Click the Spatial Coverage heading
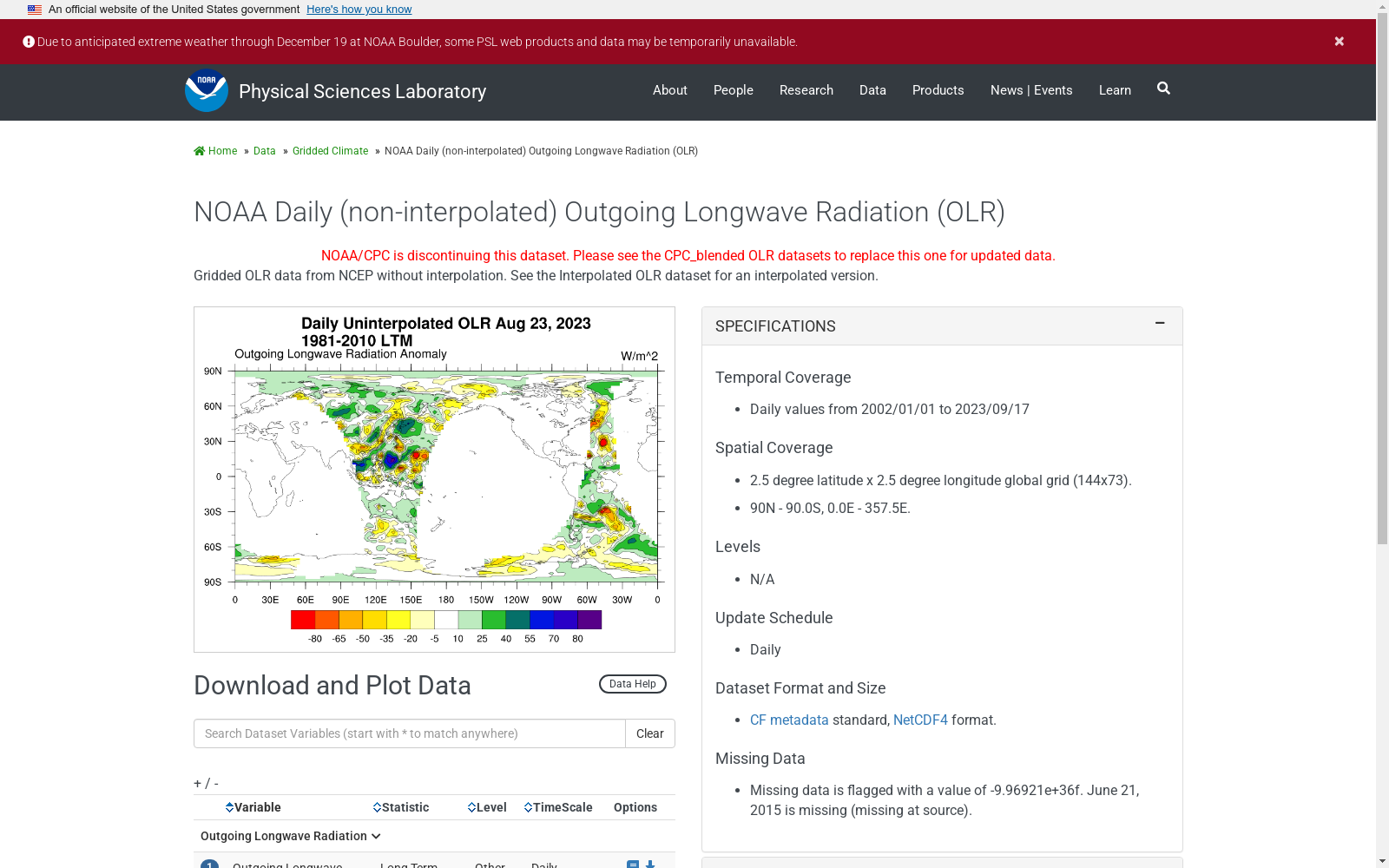The width and height of the screenshot is (1389, 868). pyautogui.click(x=774, y=448)
